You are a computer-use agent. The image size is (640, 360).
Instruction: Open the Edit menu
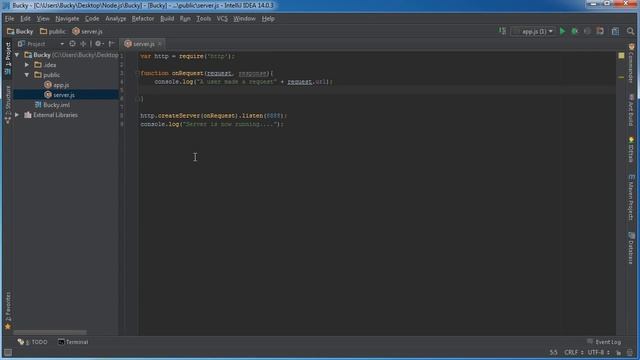point(25,19)
